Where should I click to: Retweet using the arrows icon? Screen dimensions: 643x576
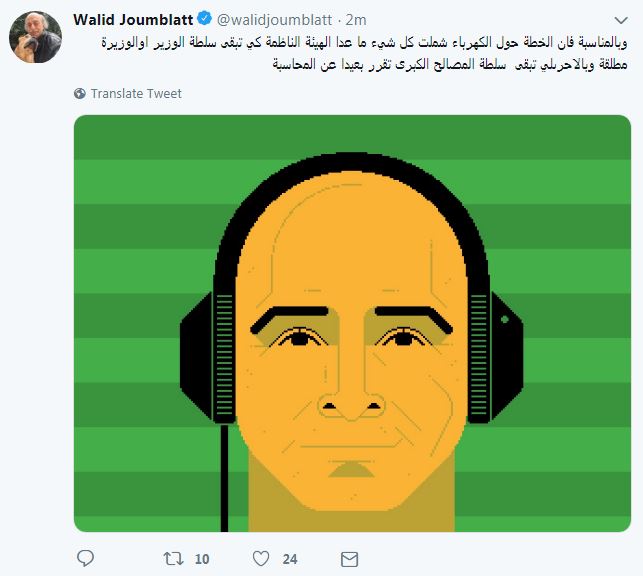[x=173, y=559]
